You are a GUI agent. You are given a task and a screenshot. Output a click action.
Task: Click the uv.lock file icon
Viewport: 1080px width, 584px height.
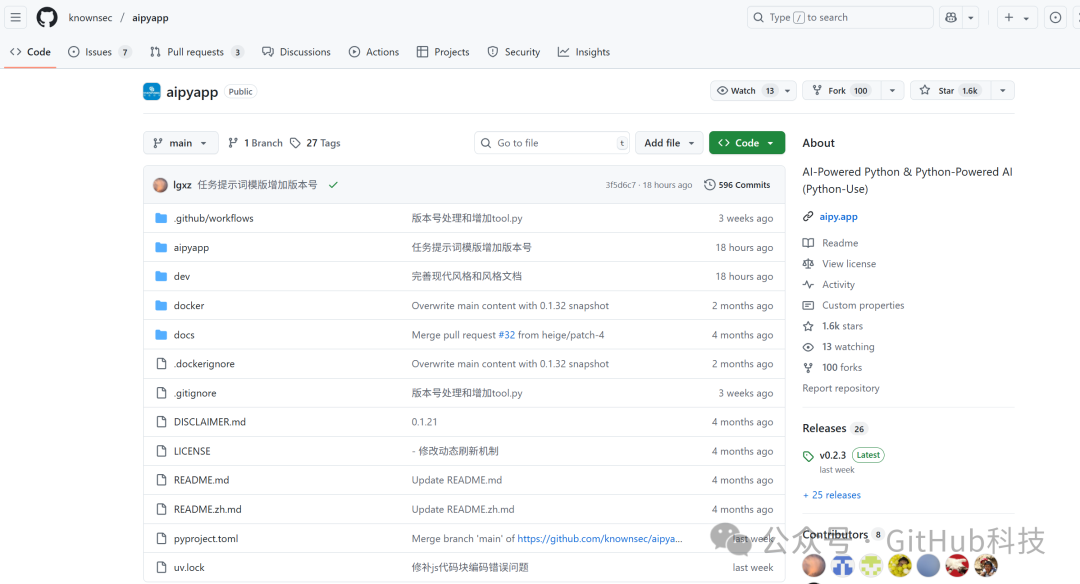coord(161,567)
